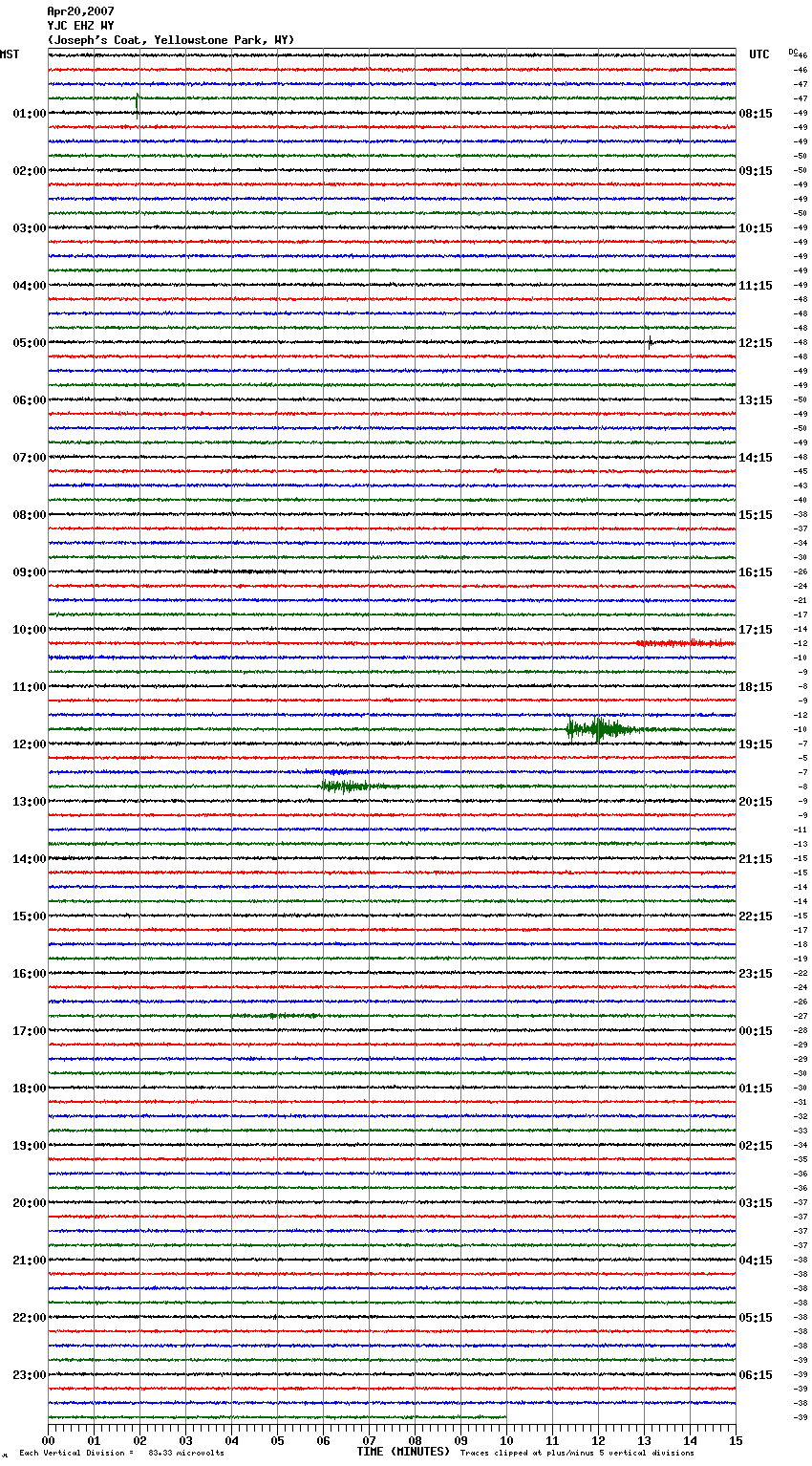This screenshot has height=1466, width=812.
Task: Click the '05:00' MST hour label
Action: point(30,343)
